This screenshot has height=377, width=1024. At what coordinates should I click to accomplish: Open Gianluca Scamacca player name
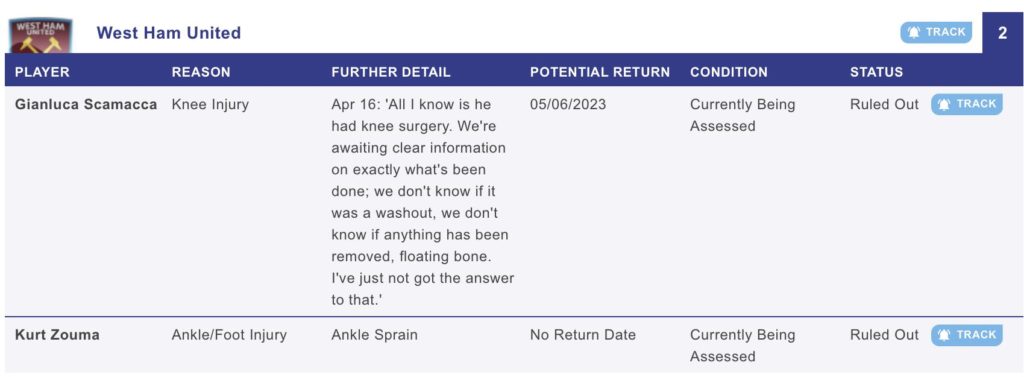coord(86,105)
